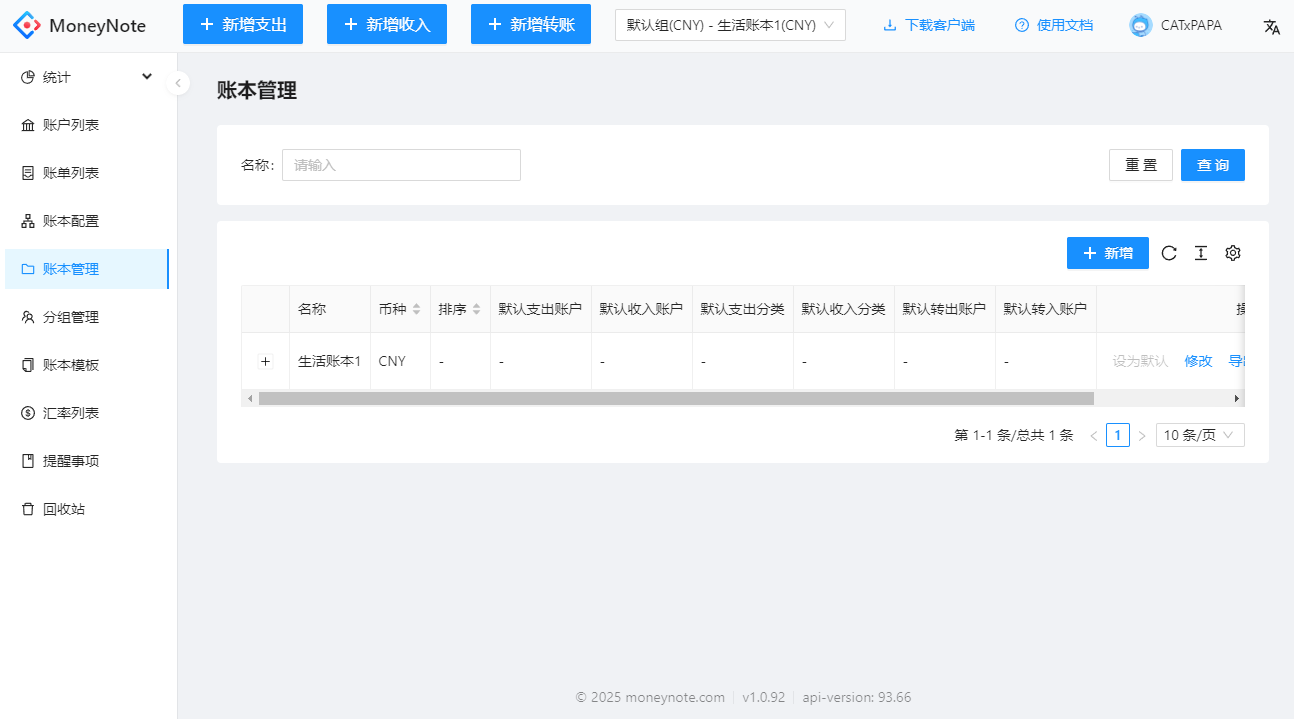Viewport: 1294px width, 719px height.
Task: Sort the table by 币种 column
Action: point(400,309)
